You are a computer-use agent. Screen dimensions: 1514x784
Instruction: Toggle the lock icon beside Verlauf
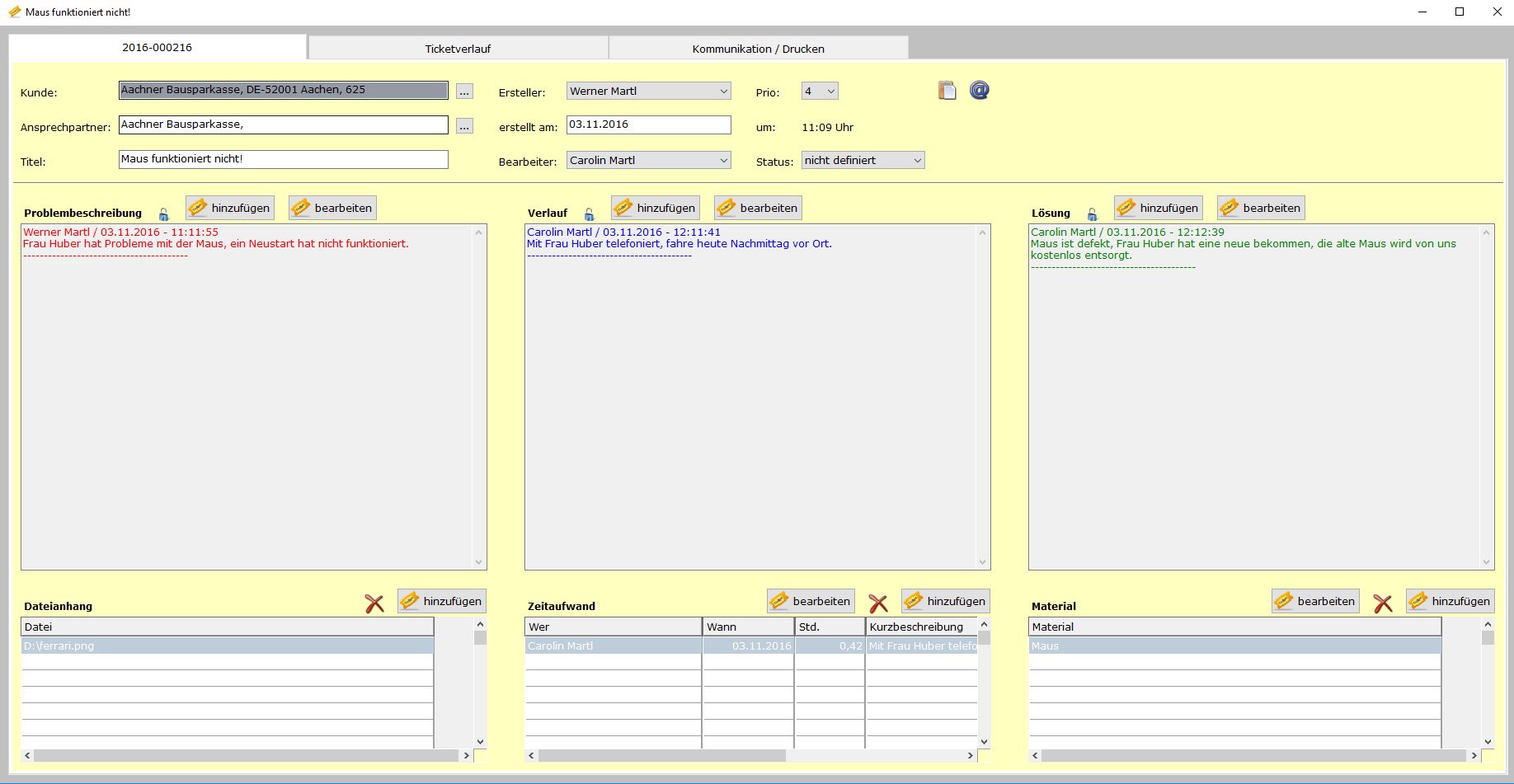589,214
